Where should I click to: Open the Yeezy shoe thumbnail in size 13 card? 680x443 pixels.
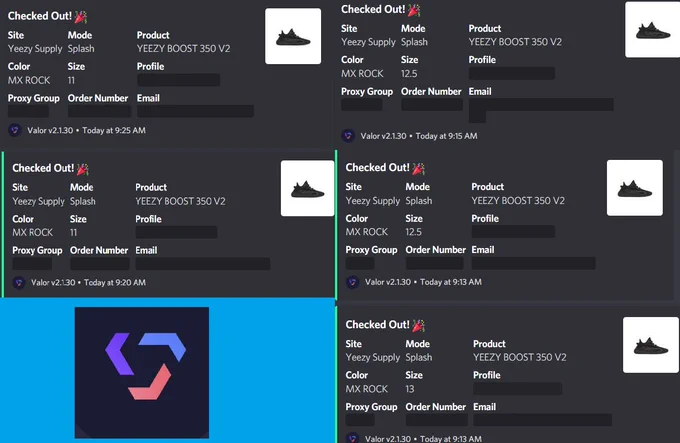(651, 345)
